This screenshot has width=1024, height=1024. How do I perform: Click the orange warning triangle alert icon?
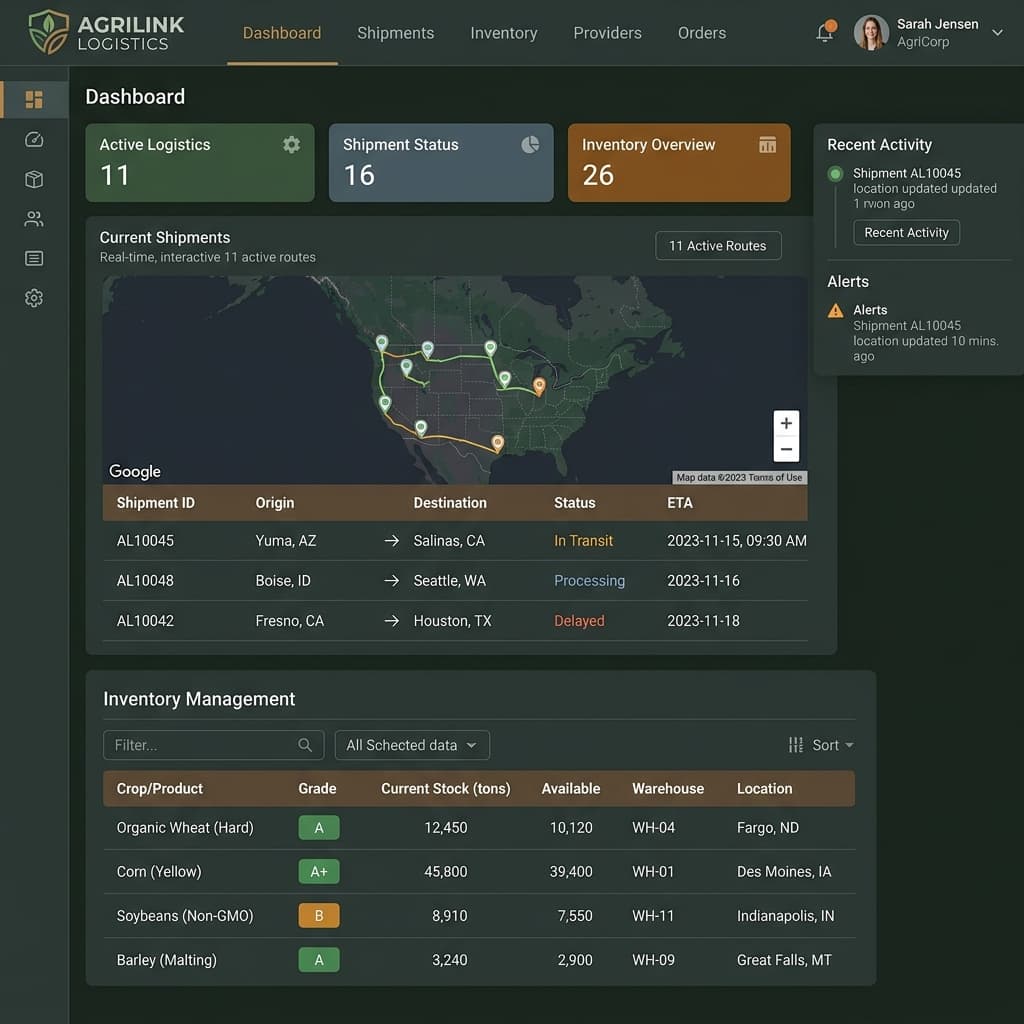835,311
